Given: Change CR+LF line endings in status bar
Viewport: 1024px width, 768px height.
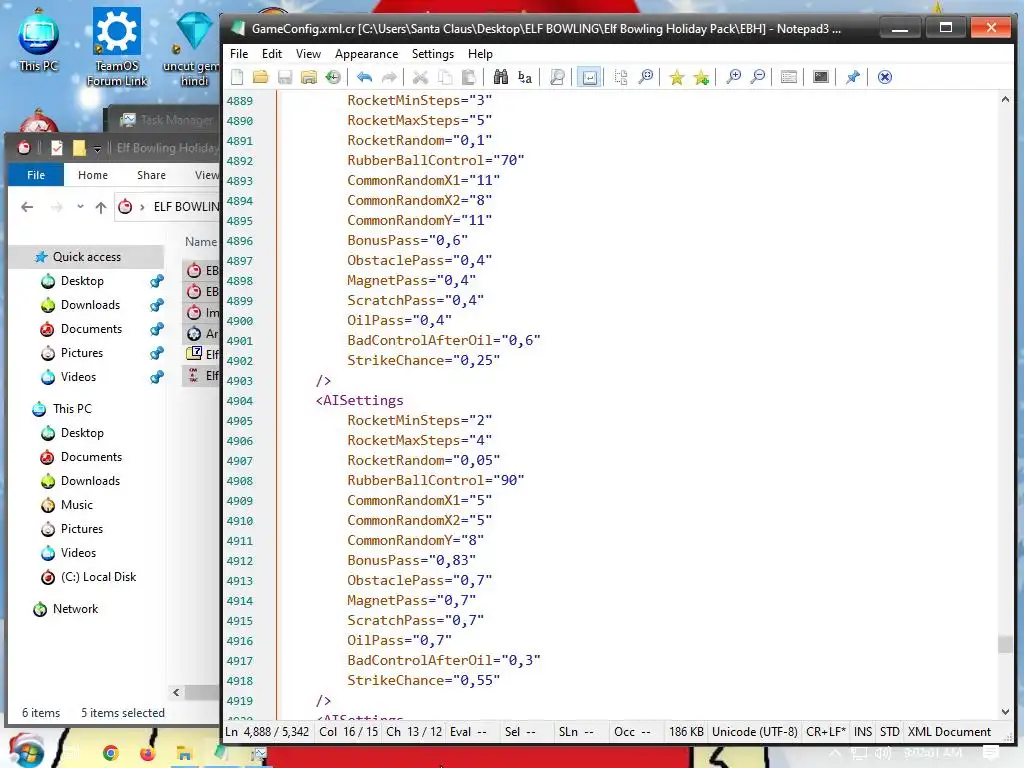Looking at the screenshot, I should tap(826, 732).
